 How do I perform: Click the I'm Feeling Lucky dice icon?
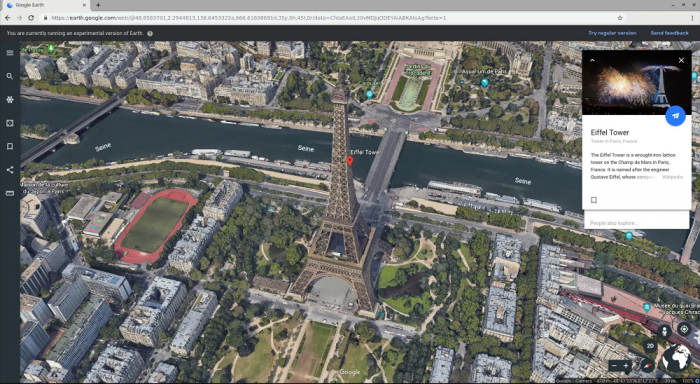(x=10, y=123)
